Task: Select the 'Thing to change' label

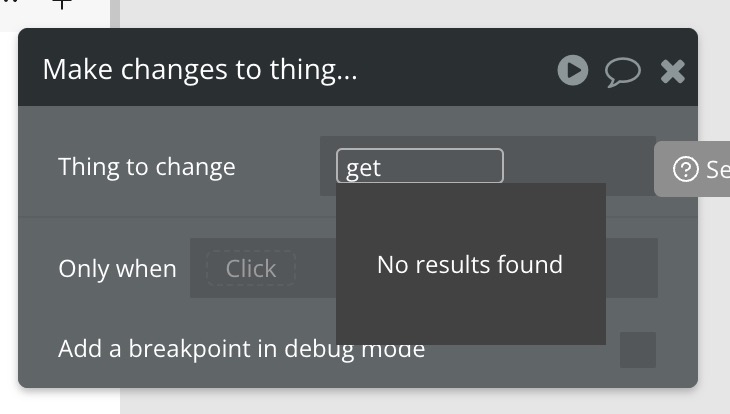Action: (x=147, y=167)
